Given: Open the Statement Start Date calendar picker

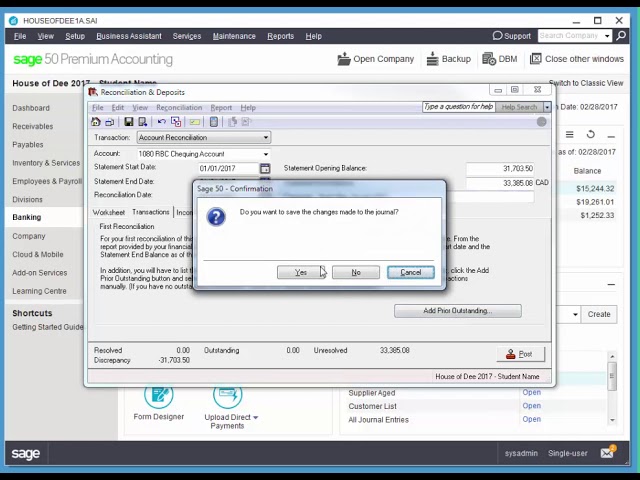Looking at the screenshot, I should click(265, 168).
